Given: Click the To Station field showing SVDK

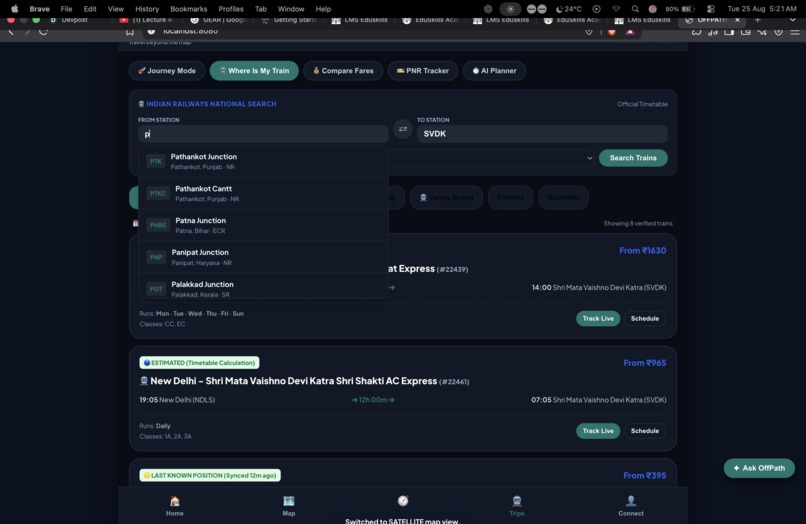Looking at the screenshot, I should 542,134.
